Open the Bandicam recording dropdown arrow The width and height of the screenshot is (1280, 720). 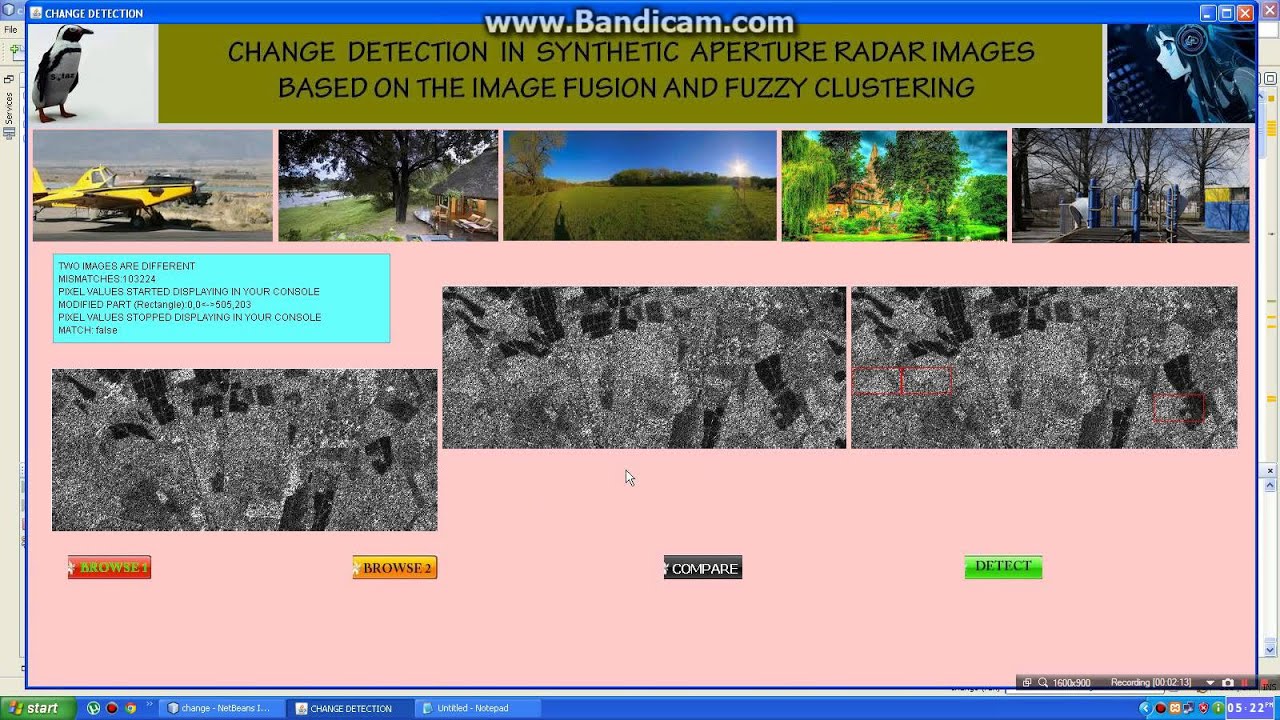pos(1210,683)
